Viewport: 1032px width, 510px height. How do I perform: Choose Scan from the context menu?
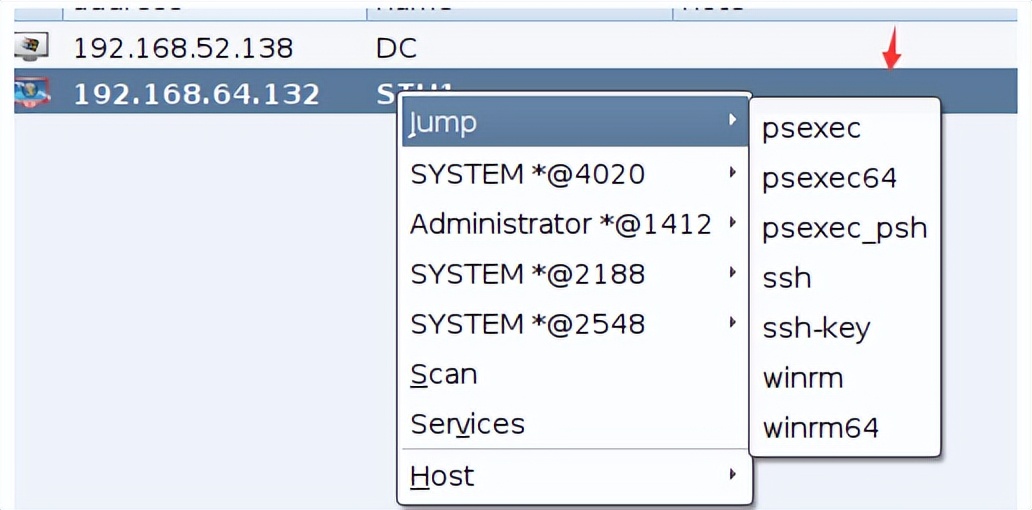coord(575,374)
